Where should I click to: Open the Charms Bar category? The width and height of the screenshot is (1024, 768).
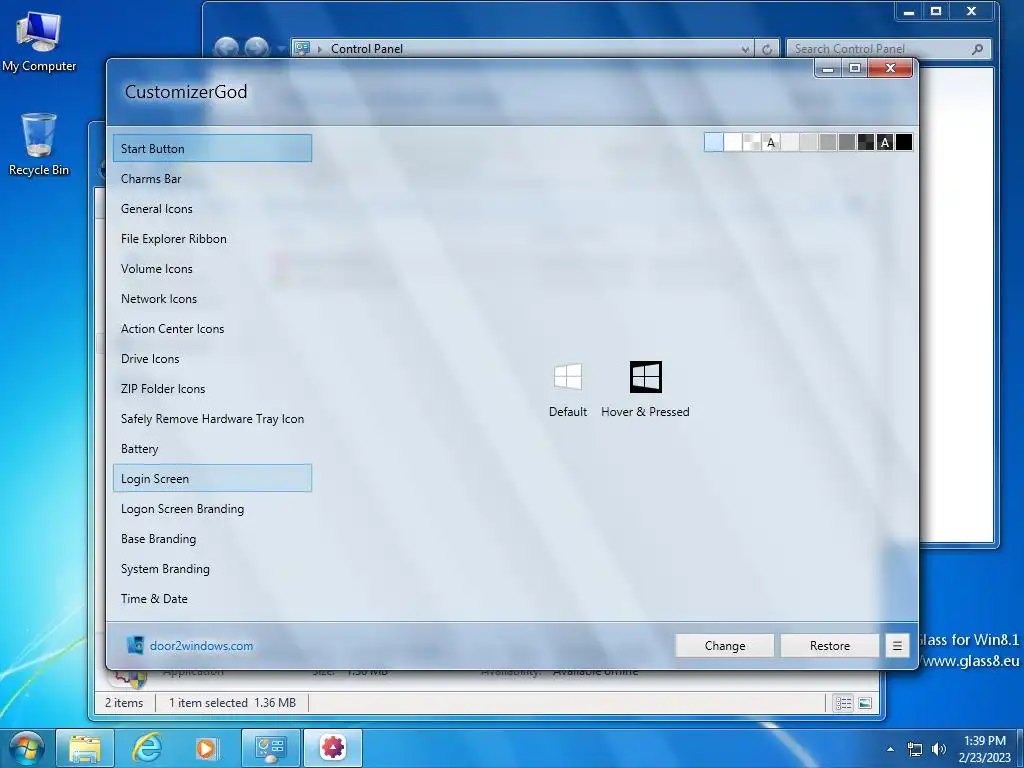[212, 178]
